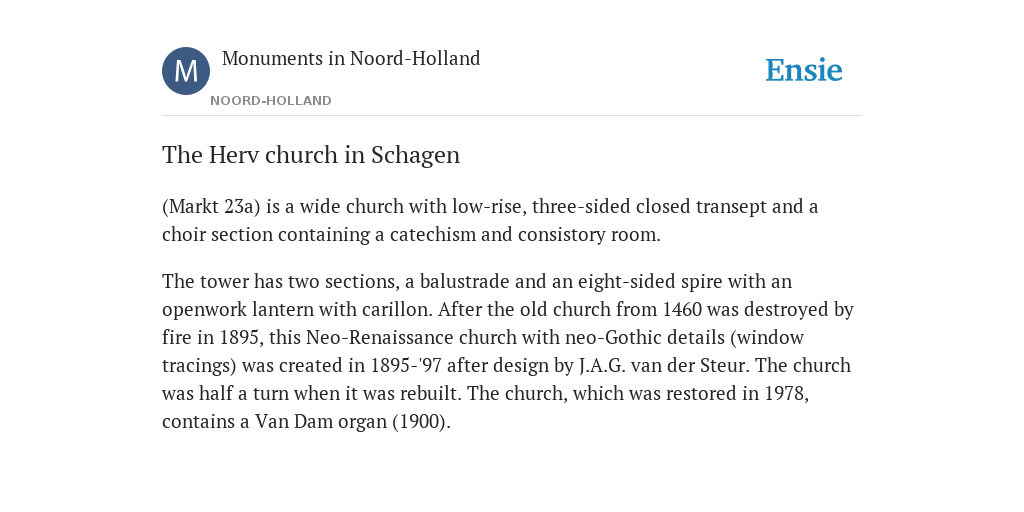Click the year 1460 in the paragraph
1024x512 pixels.
click(x=682, y=309)
